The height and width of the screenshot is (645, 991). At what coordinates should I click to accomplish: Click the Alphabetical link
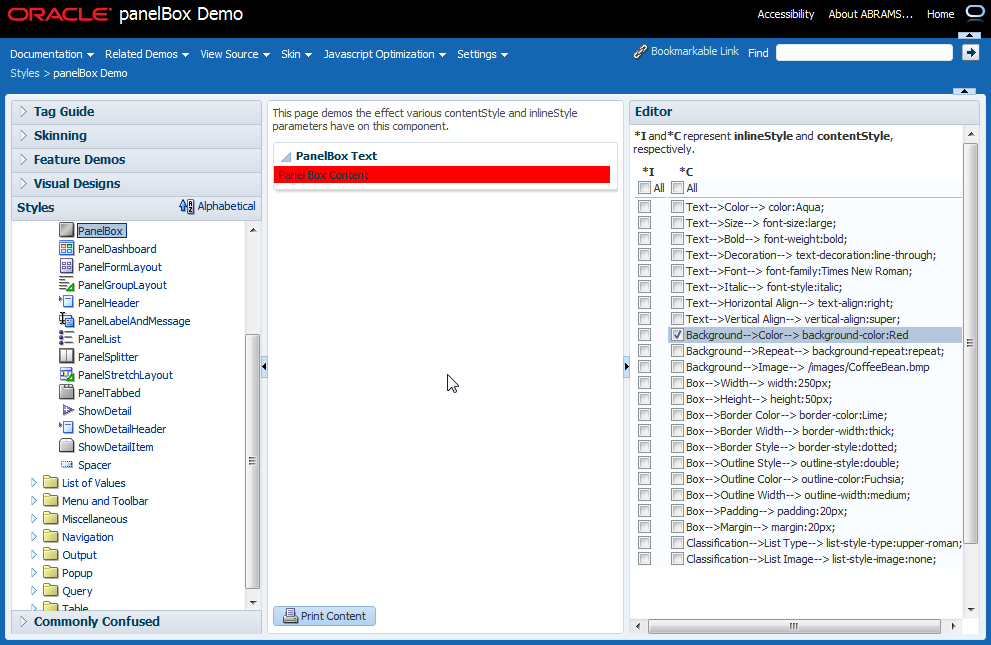pyautogui.click(x=226, y=206)
